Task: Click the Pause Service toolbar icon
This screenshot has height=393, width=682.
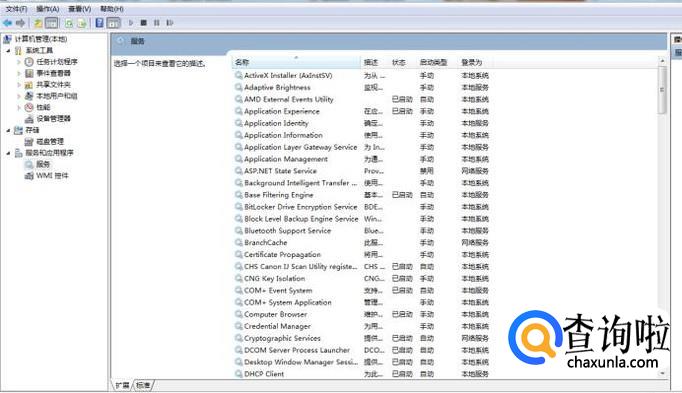Action: click(x=157, y=23)
